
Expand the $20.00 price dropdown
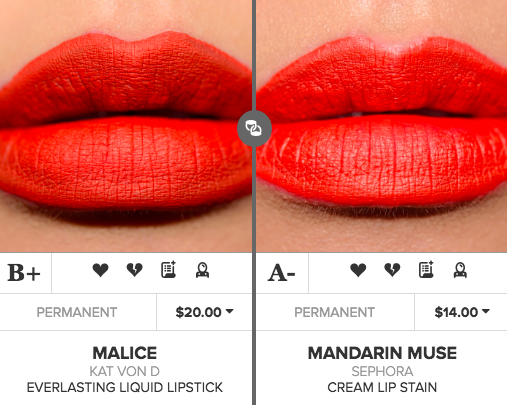click(204, 312)
